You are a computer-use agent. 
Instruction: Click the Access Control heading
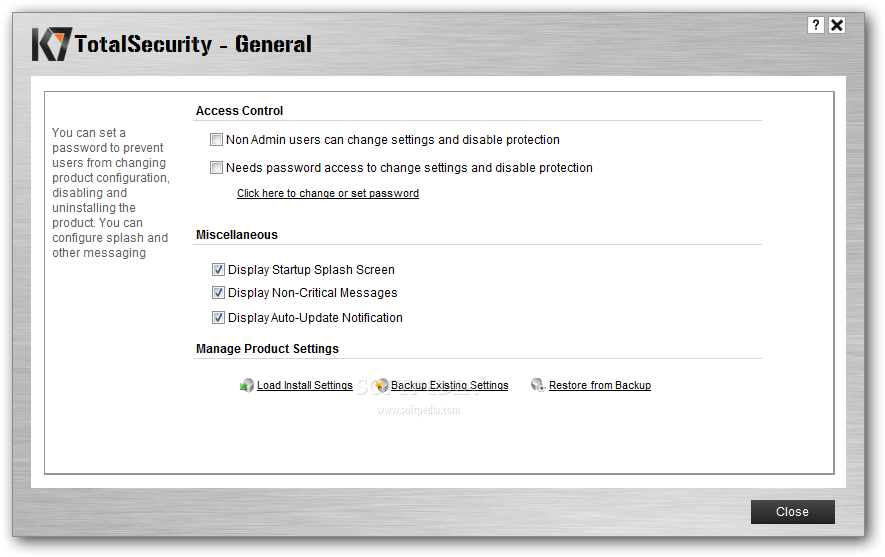tap(239, 111)
